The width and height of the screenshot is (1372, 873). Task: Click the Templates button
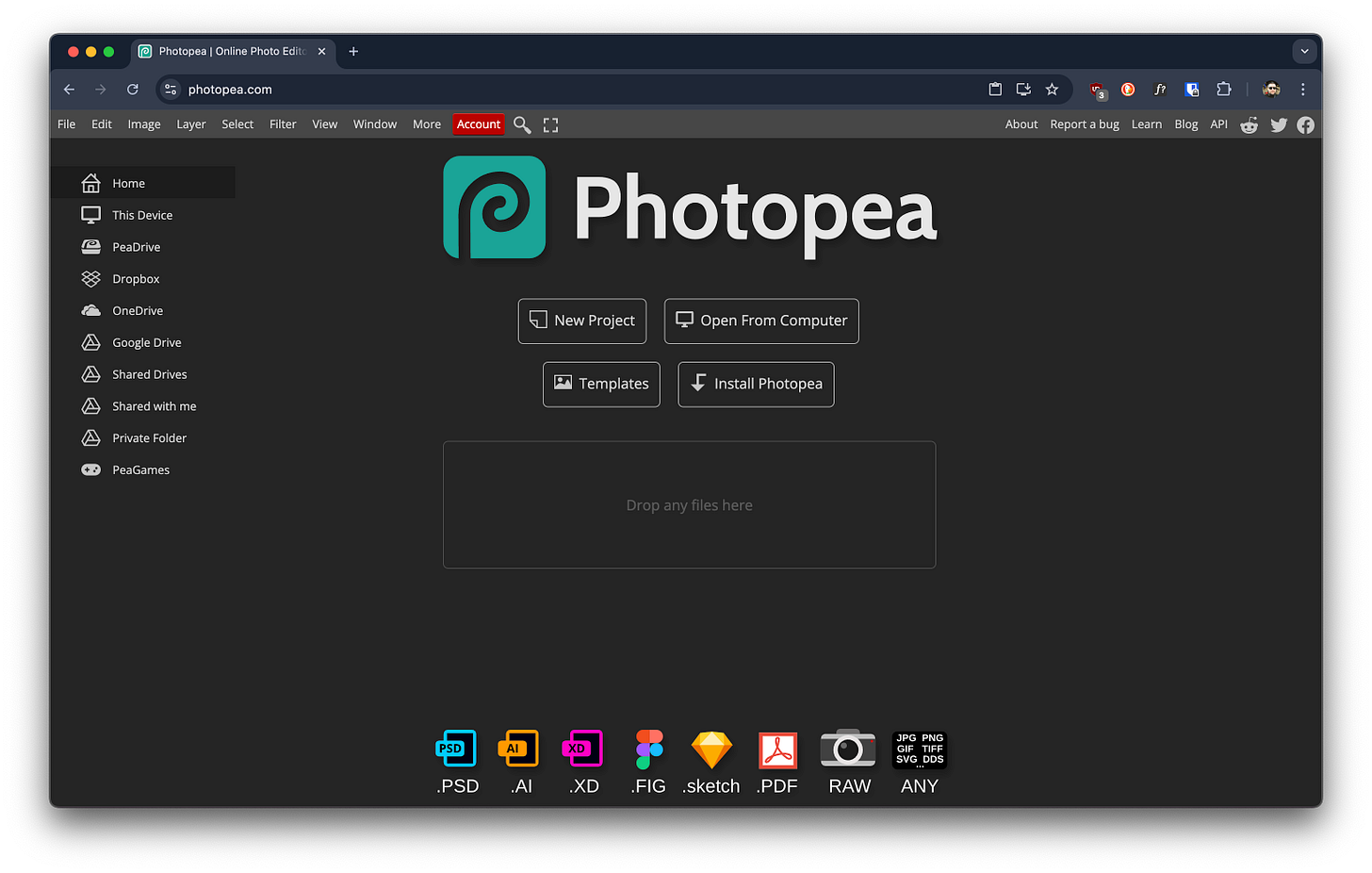[601, 384]
